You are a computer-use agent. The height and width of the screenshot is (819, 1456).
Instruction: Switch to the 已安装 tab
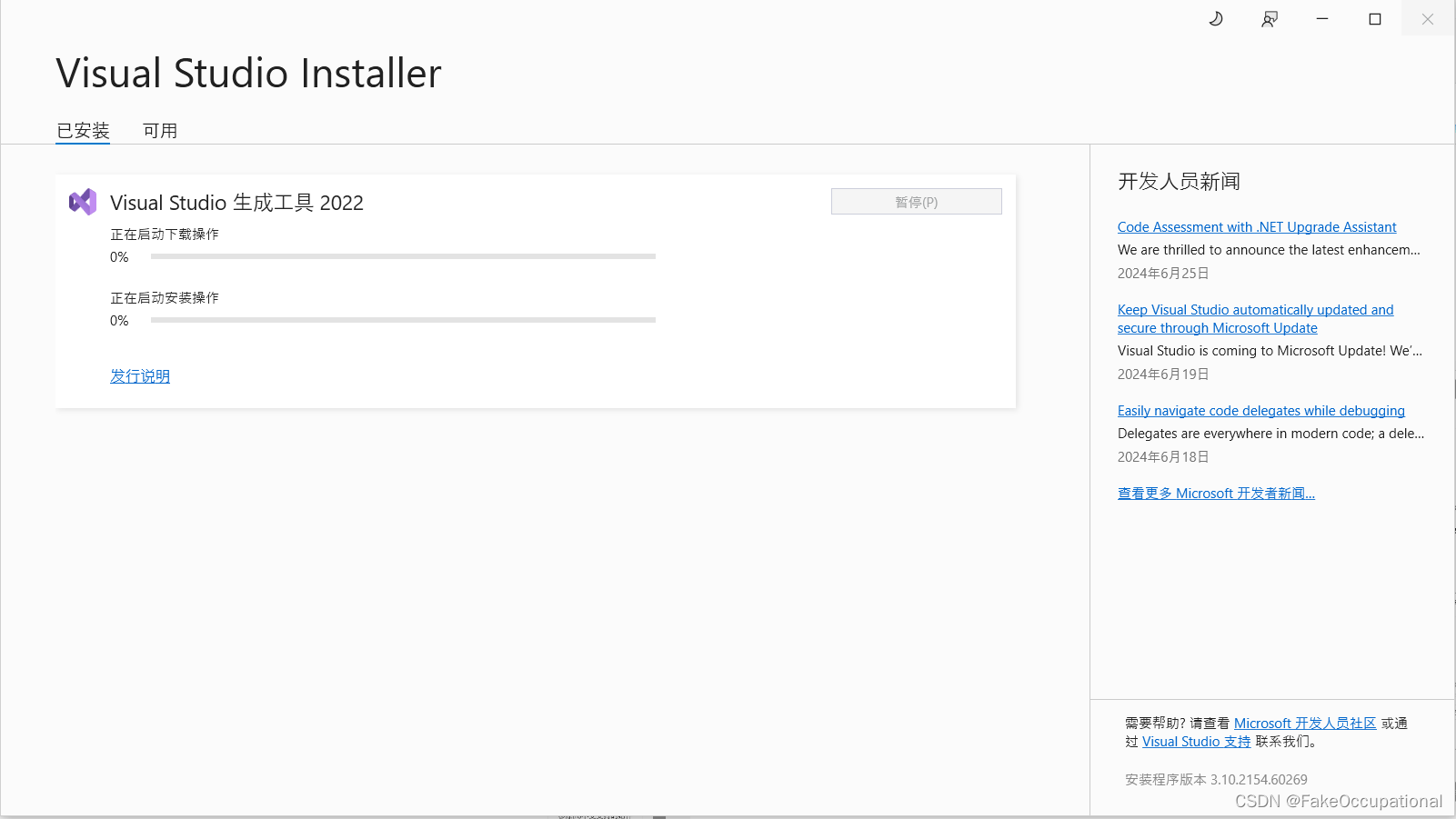83,131
